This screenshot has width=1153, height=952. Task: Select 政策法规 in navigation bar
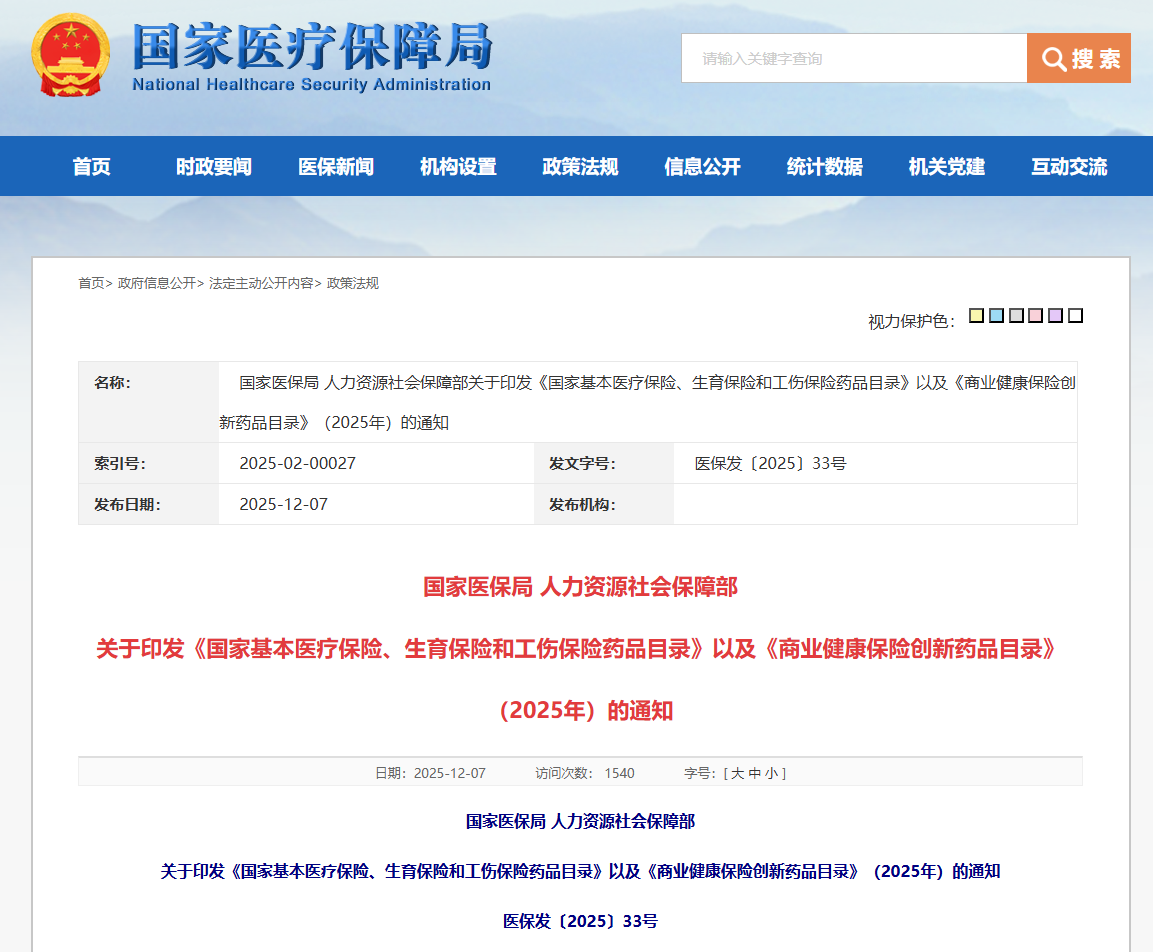[580, 167]
